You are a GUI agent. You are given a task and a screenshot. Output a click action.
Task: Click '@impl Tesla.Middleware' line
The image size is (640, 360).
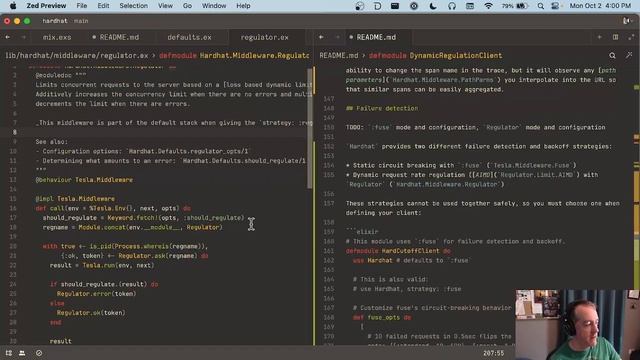[75, 199]
